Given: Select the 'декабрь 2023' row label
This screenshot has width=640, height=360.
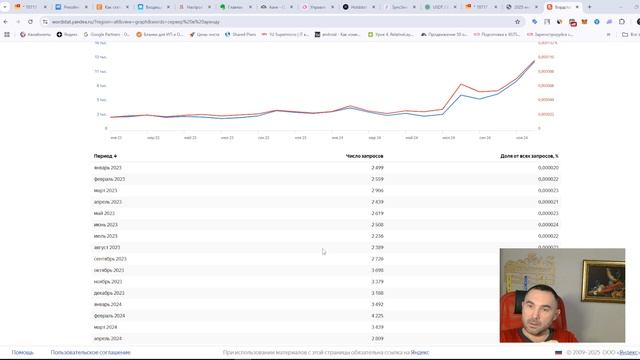Looking at the screenshot, I should pyautogui.click(x=109, y=293).
